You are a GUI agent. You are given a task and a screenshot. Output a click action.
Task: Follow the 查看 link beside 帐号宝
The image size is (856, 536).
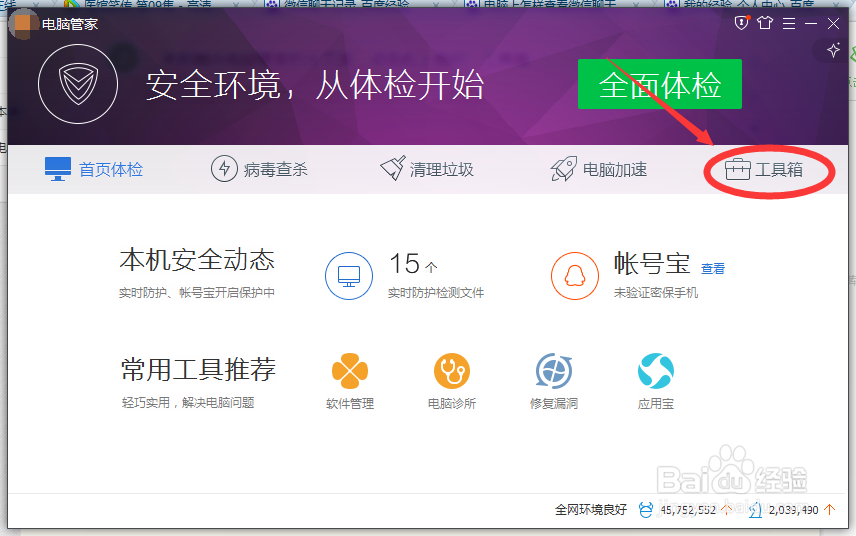click(x=713, y=269)
